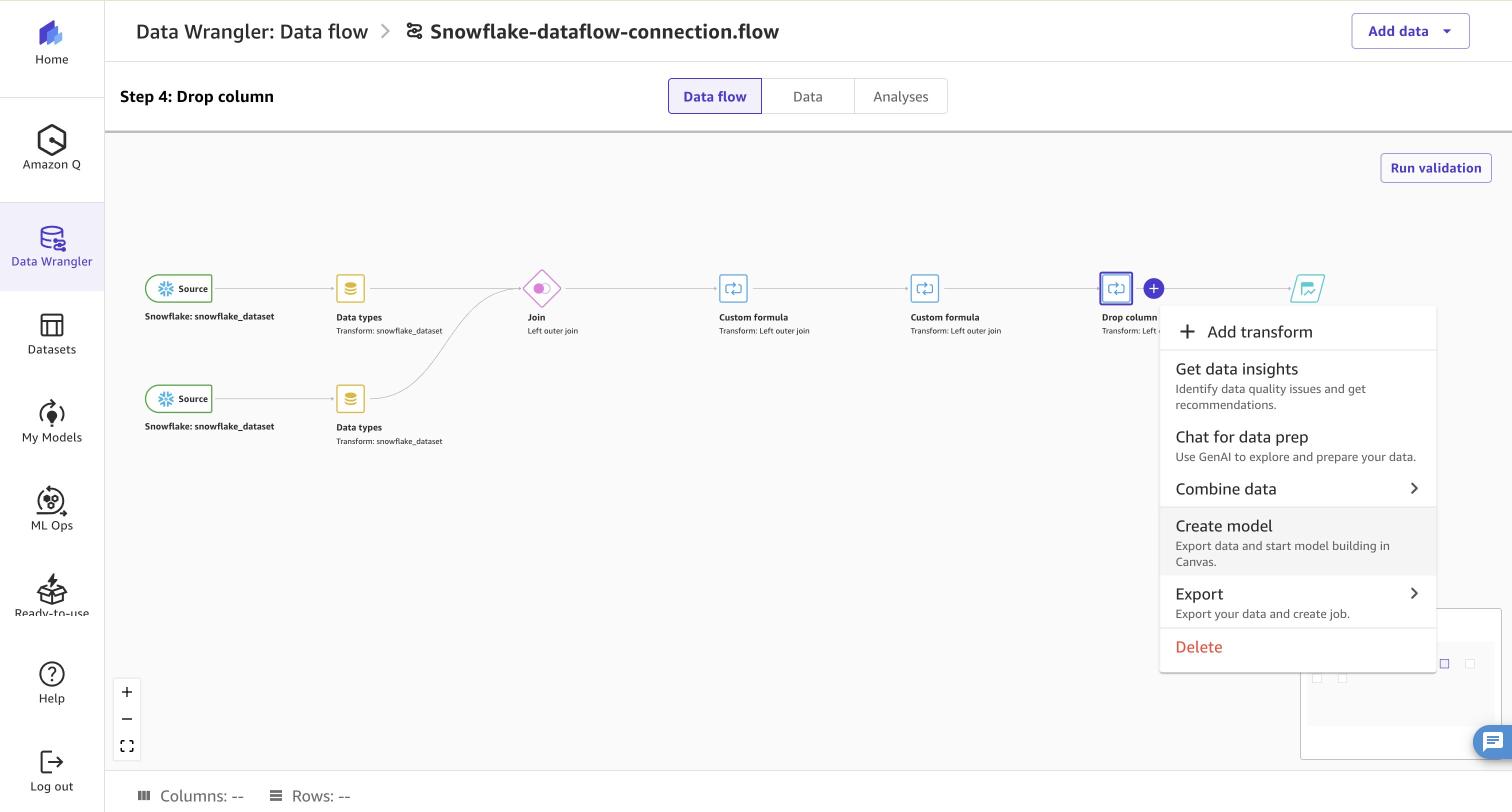Open the chat support bubble
Viewport: 1512px width, 812px height.
[1492, 742]
